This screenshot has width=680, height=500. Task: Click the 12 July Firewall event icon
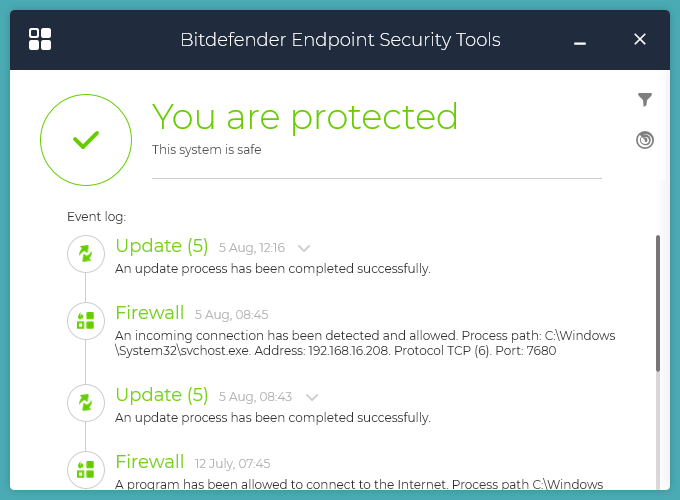coord(86,469)
